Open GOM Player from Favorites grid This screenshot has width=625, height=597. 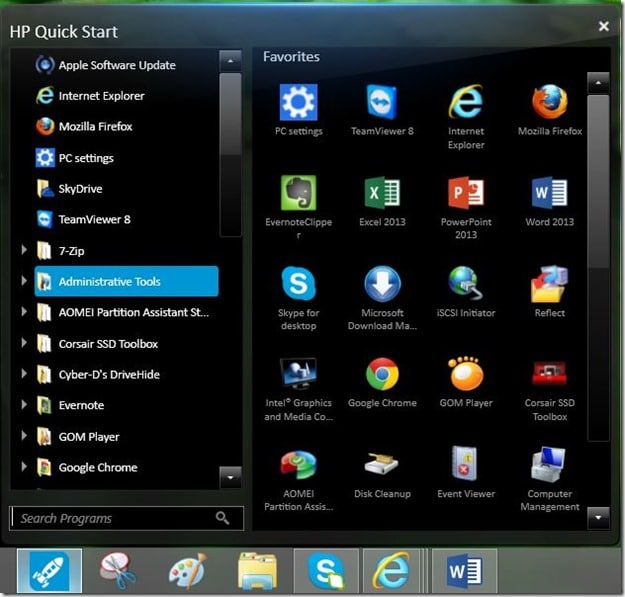pyautogui.click(x=466, y=374)
